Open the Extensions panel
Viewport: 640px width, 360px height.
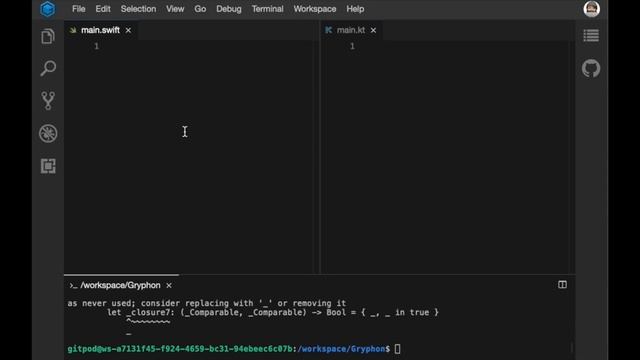pyautogui.click(x=48, y=166)
